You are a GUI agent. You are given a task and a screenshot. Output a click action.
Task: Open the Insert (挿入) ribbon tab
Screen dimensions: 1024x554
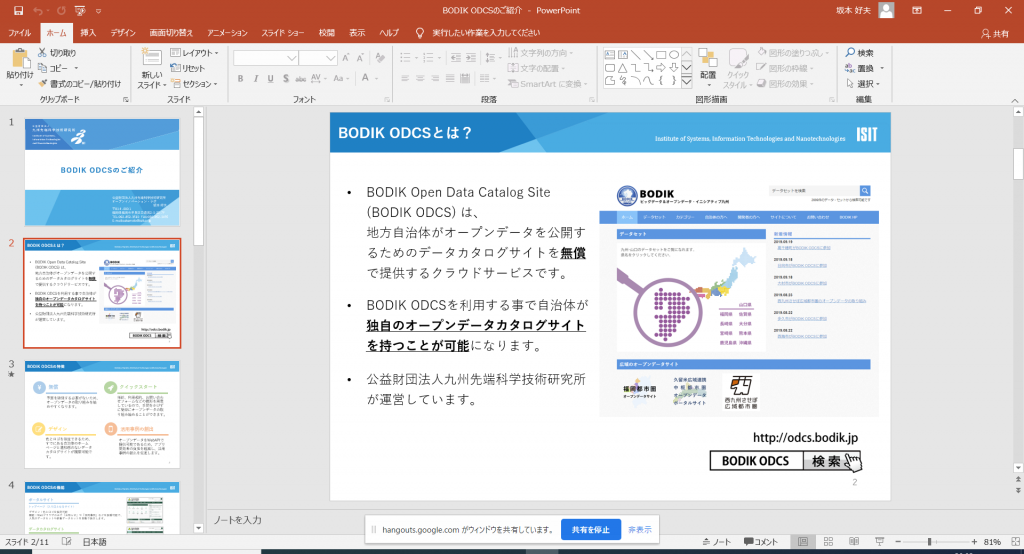point(88,33)
